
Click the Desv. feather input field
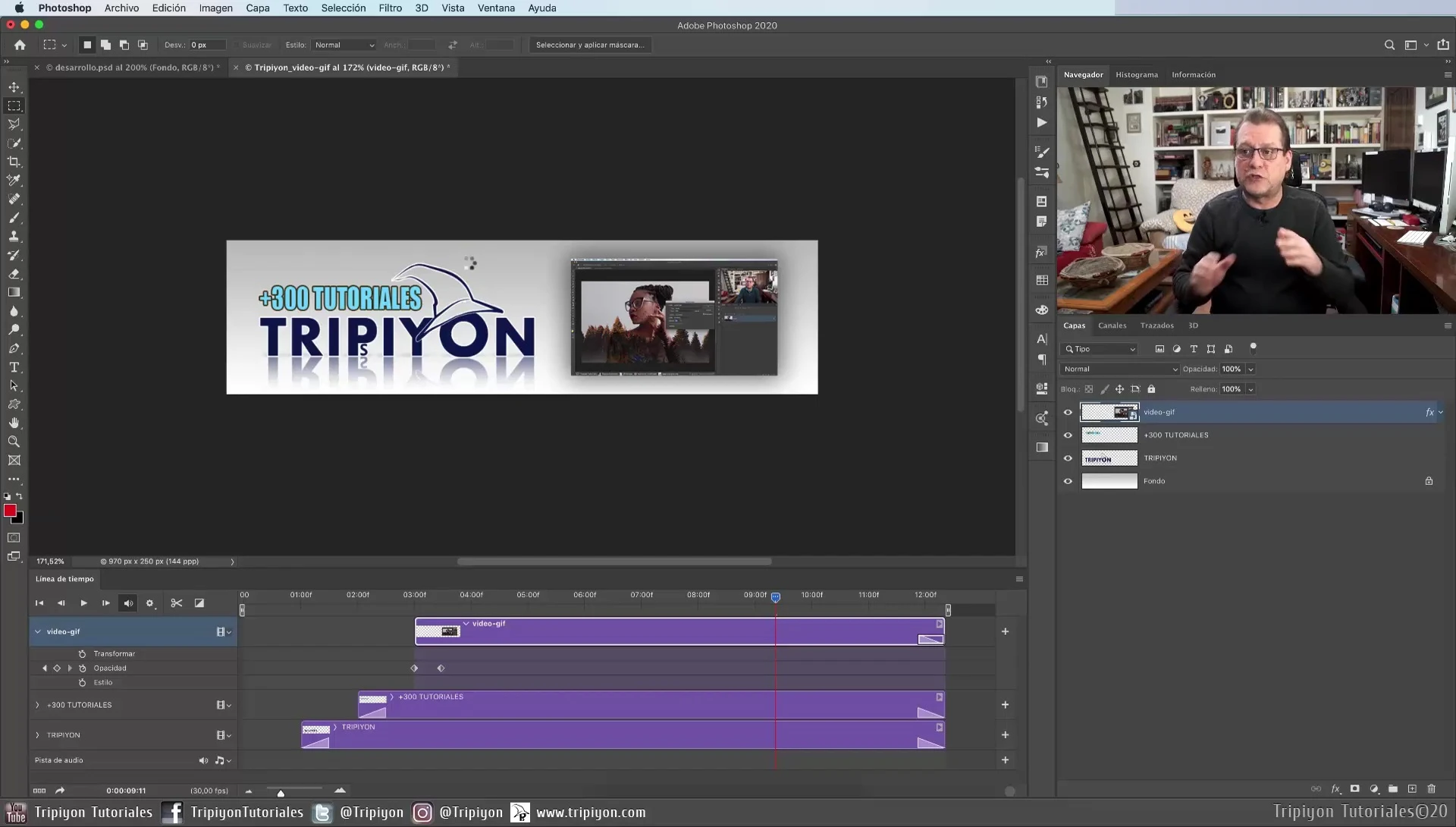click(207, 45)
